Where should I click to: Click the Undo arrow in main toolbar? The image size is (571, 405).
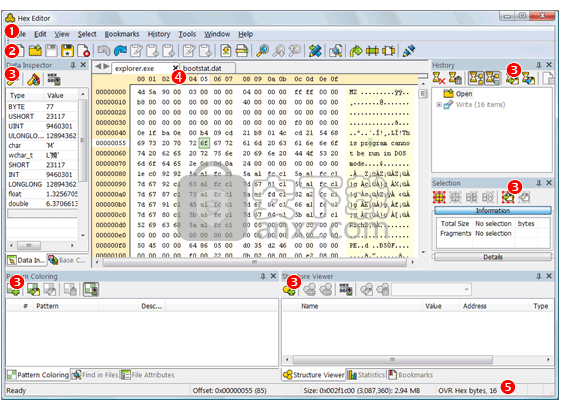(104, 51)
